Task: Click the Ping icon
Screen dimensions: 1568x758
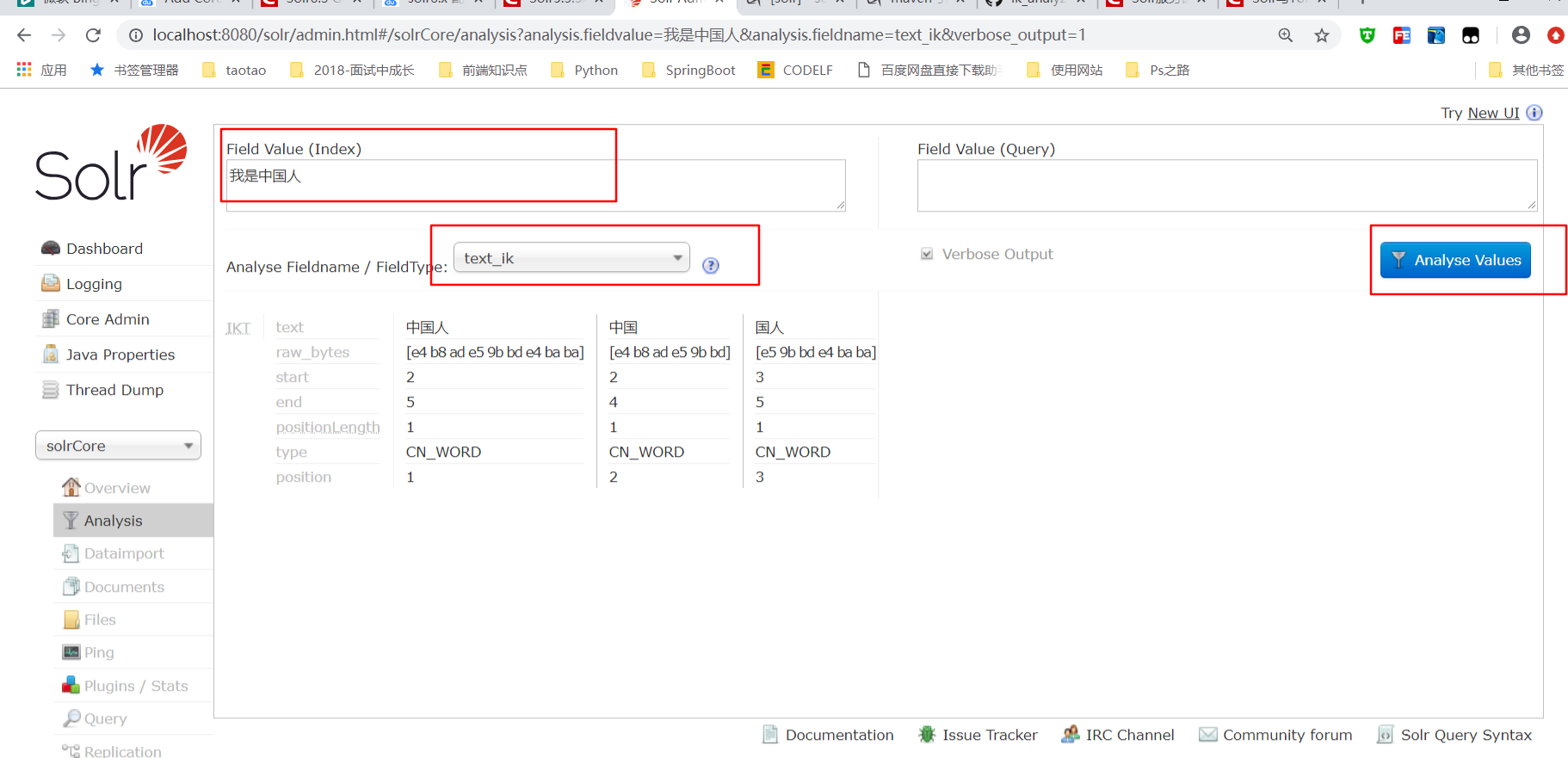Action: (x=71, y=651)
